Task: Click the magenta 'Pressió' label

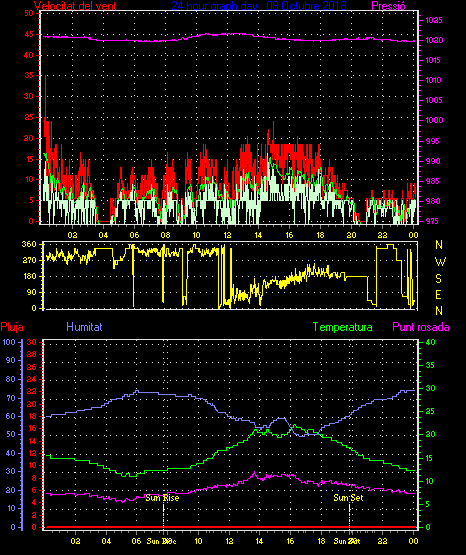Action: (389, 6)
